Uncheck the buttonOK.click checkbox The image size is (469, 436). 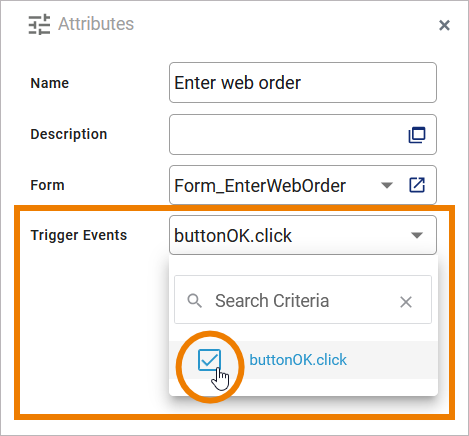click(209, 360)
